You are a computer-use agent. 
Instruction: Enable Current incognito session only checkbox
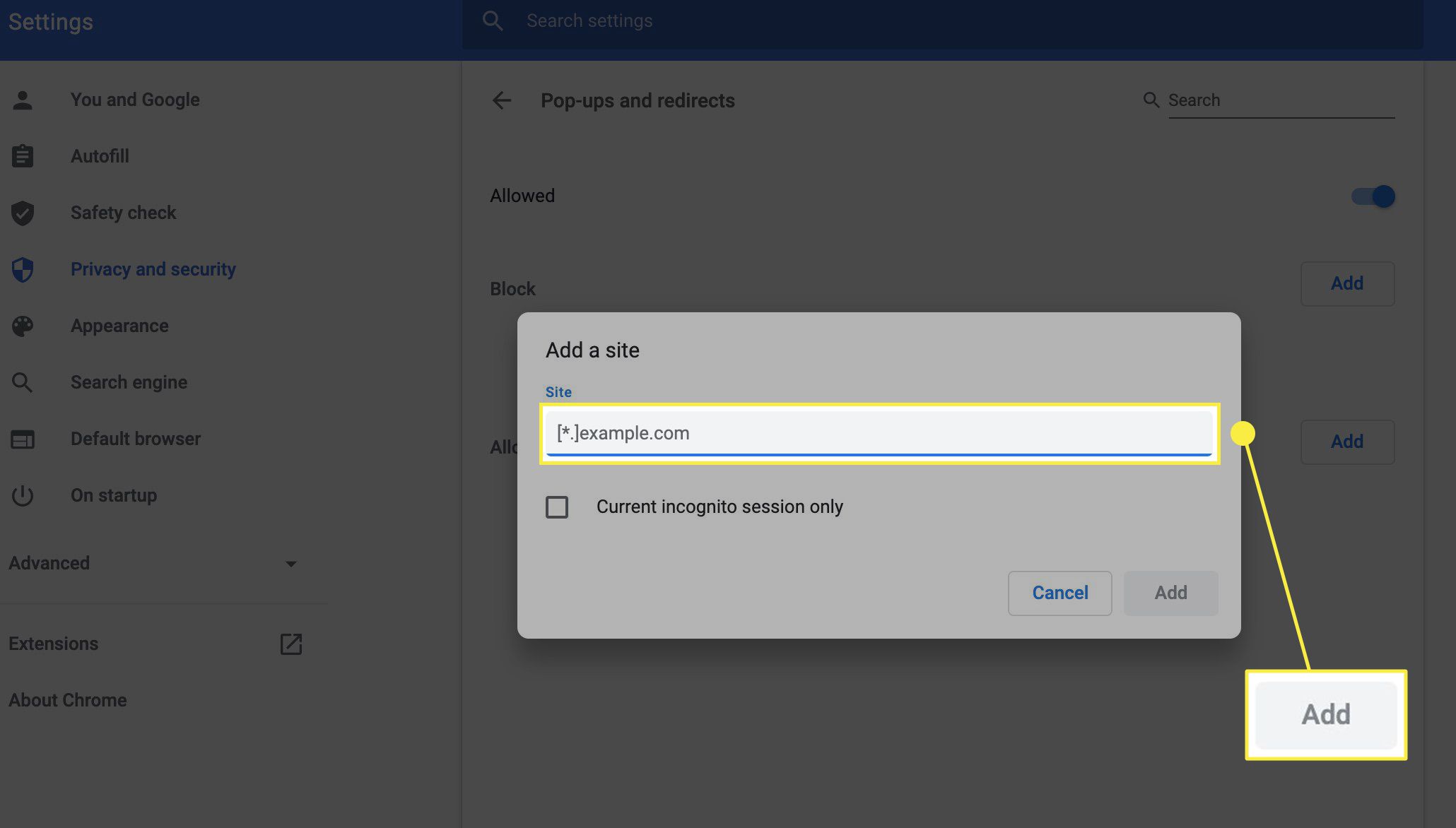tap(558, 506)
